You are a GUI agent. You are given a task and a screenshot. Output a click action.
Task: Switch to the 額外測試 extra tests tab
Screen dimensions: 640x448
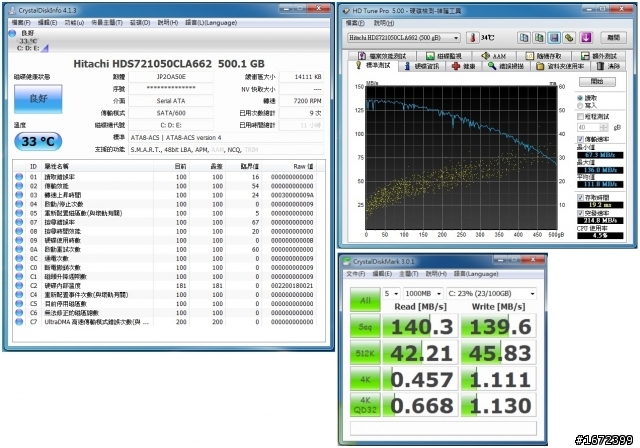(x=599, y=56)
